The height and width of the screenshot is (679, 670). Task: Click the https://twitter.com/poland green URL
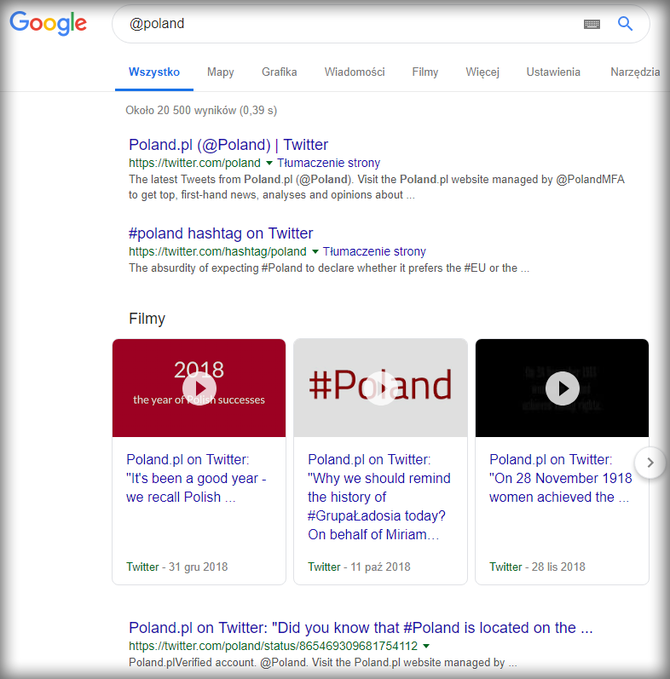click(194, 163)
